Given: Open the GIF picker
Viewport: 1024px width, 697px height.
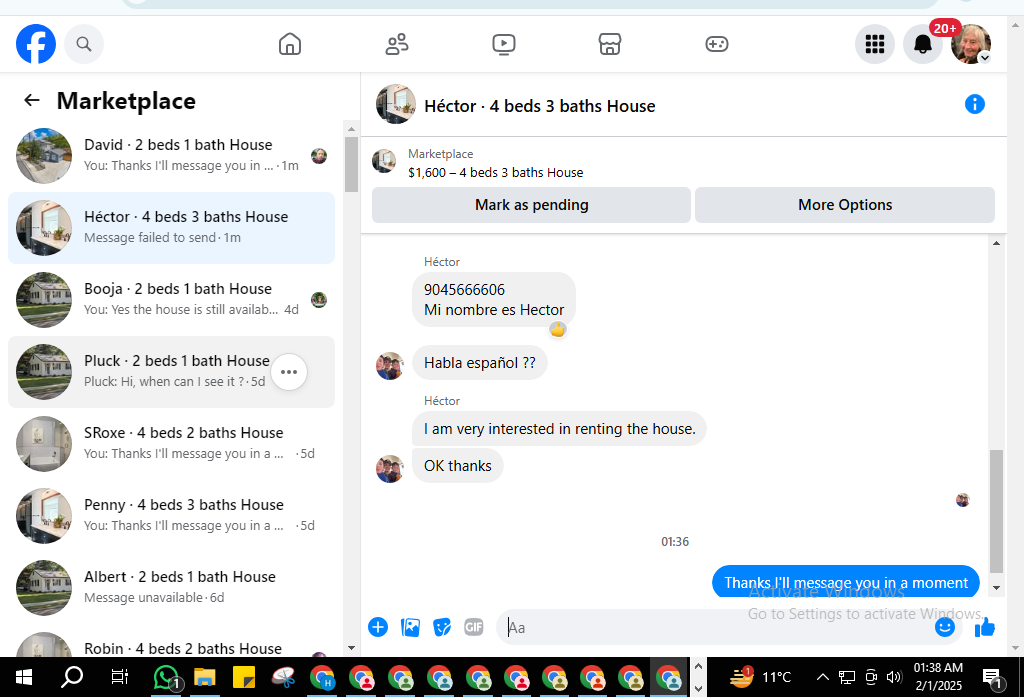Looking at the screenshot, I should click(x=474, y=627).
